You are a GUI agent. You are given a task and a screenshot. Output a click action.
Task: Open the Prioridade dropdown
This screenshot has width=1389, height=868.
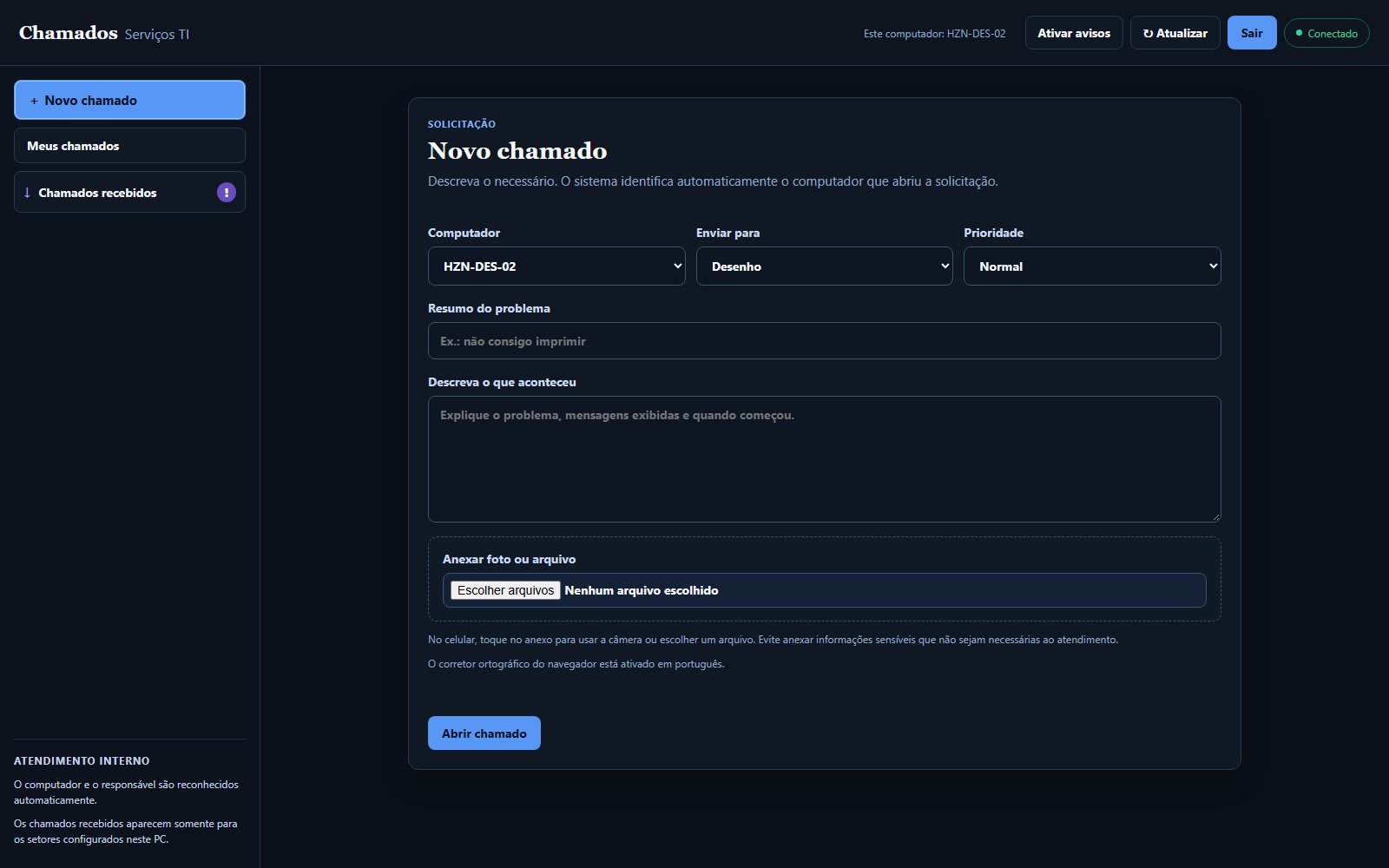pyautogui.click(x=1092, y=266)
